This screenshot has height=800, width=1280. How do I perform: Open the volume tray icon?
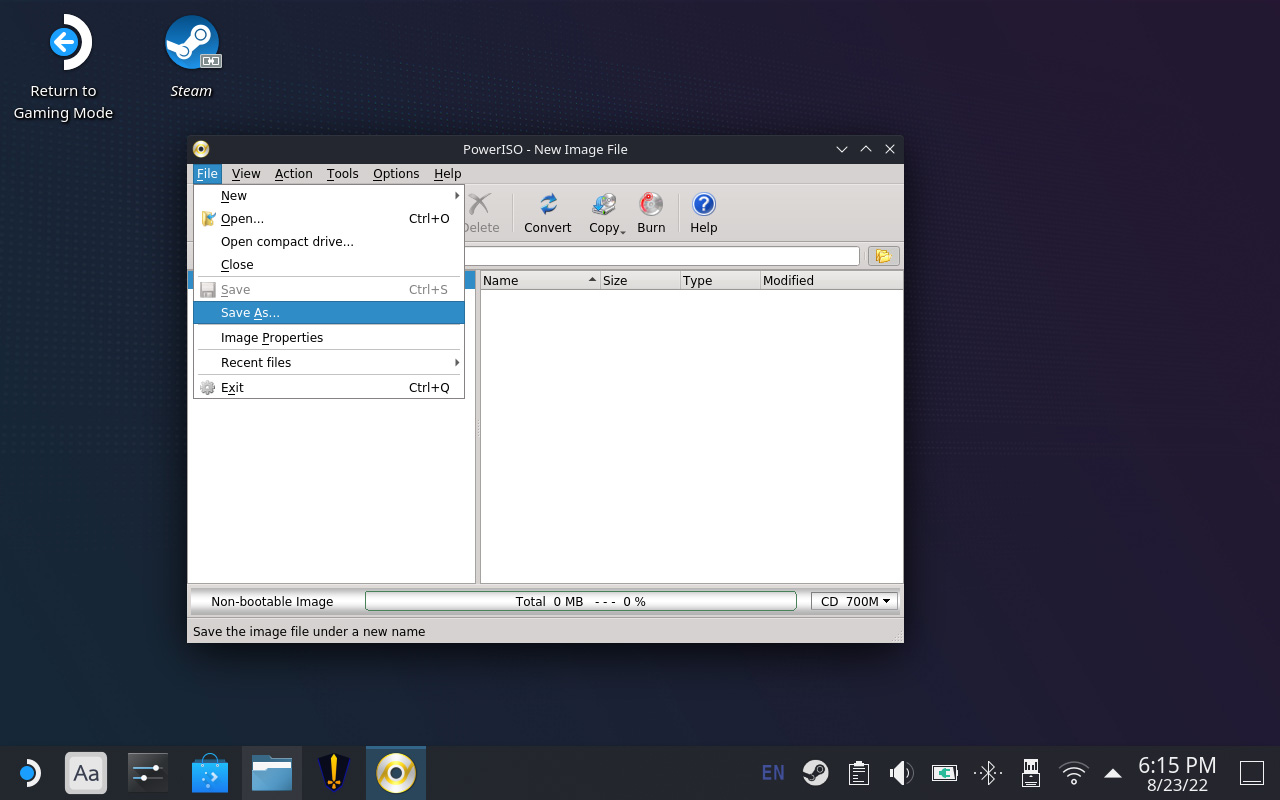click(x=901, y=773)
